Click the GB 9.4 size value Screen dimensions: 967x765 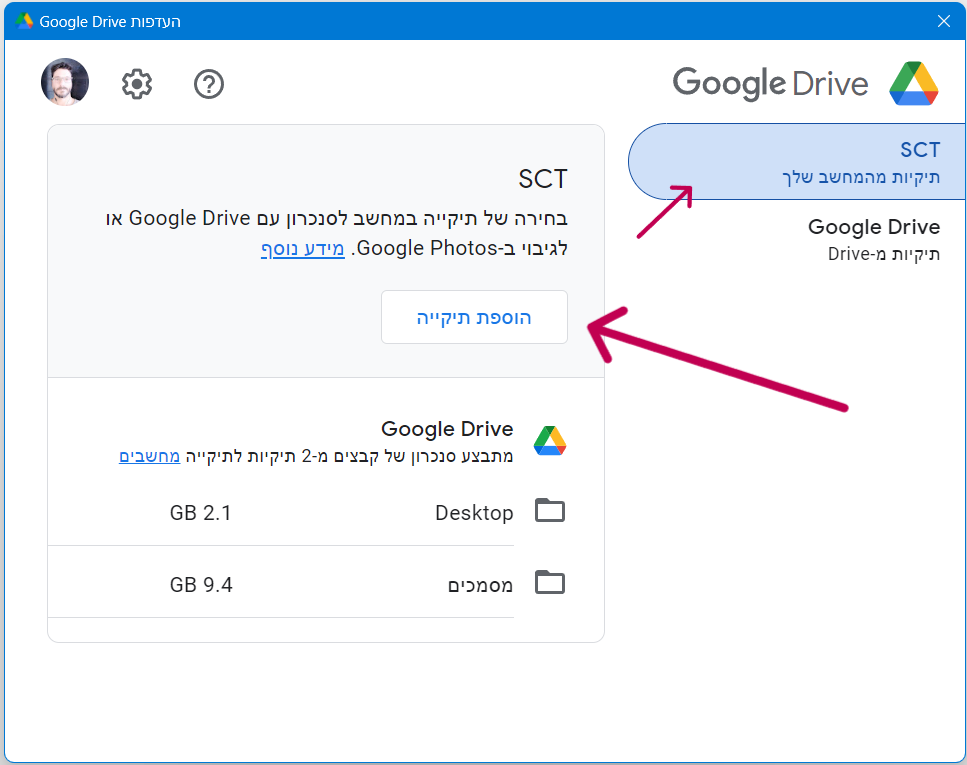pyautogui.click(x=201, y=585)
